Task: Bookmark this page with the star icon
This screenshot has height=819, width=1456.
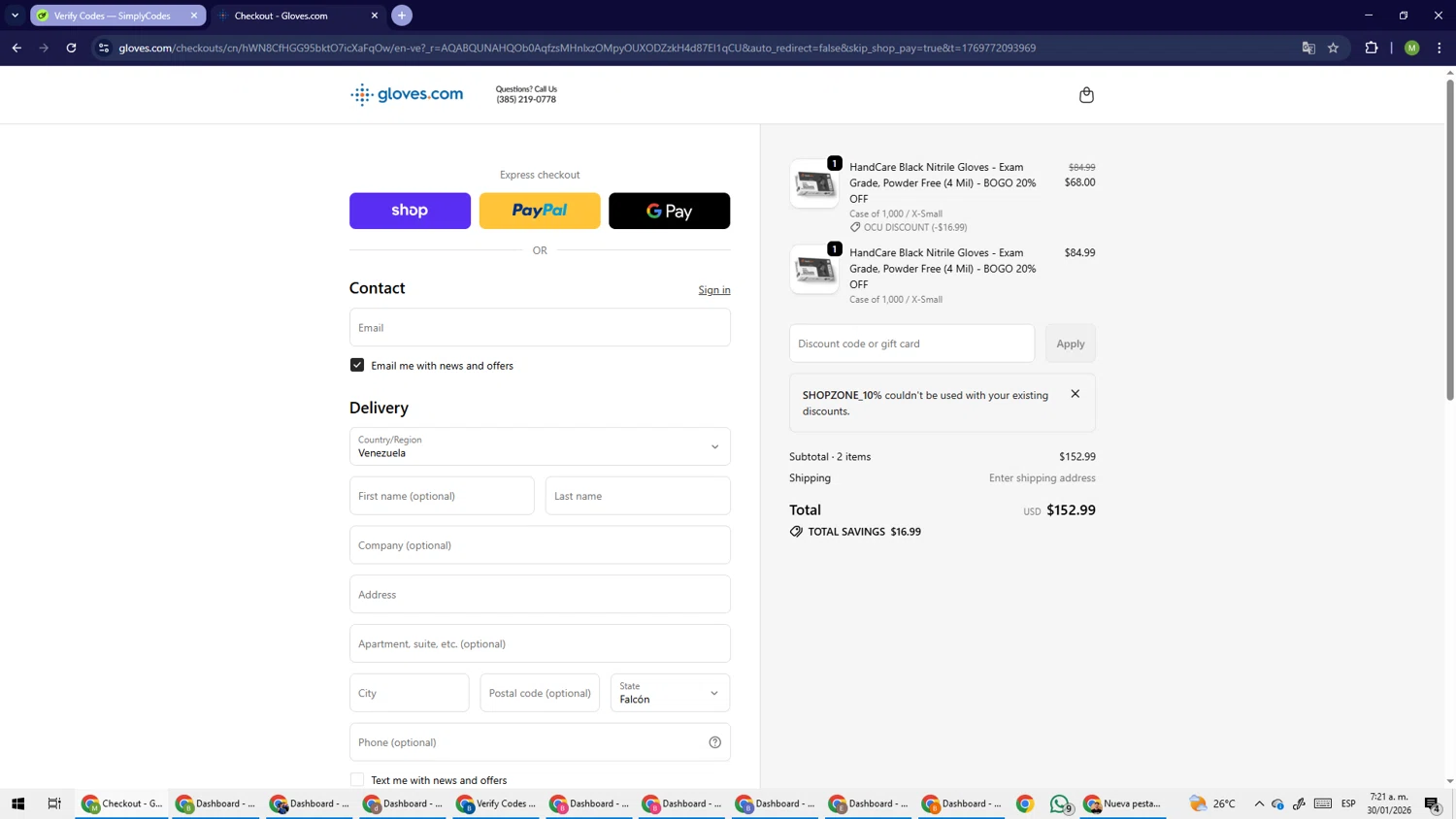Action: [x=1333, y=48]
